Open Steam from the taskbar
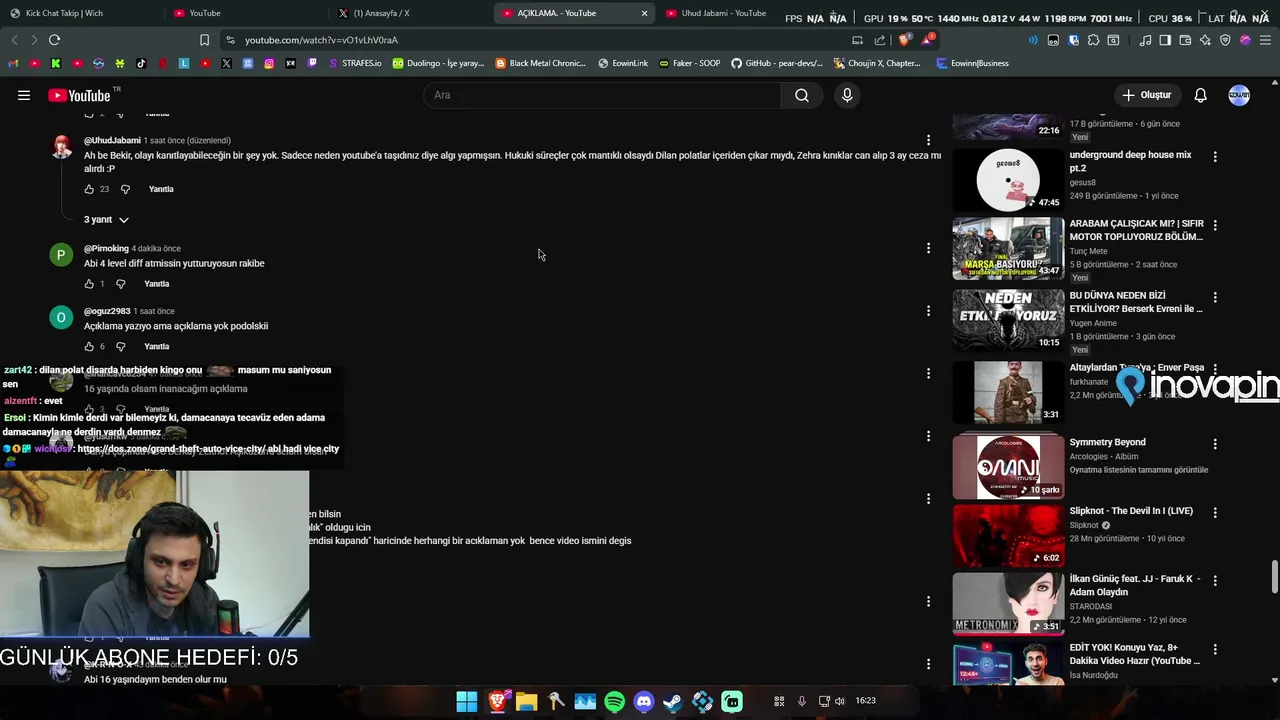The width and height of the screenshot is (1280, 720). (673, 702)
